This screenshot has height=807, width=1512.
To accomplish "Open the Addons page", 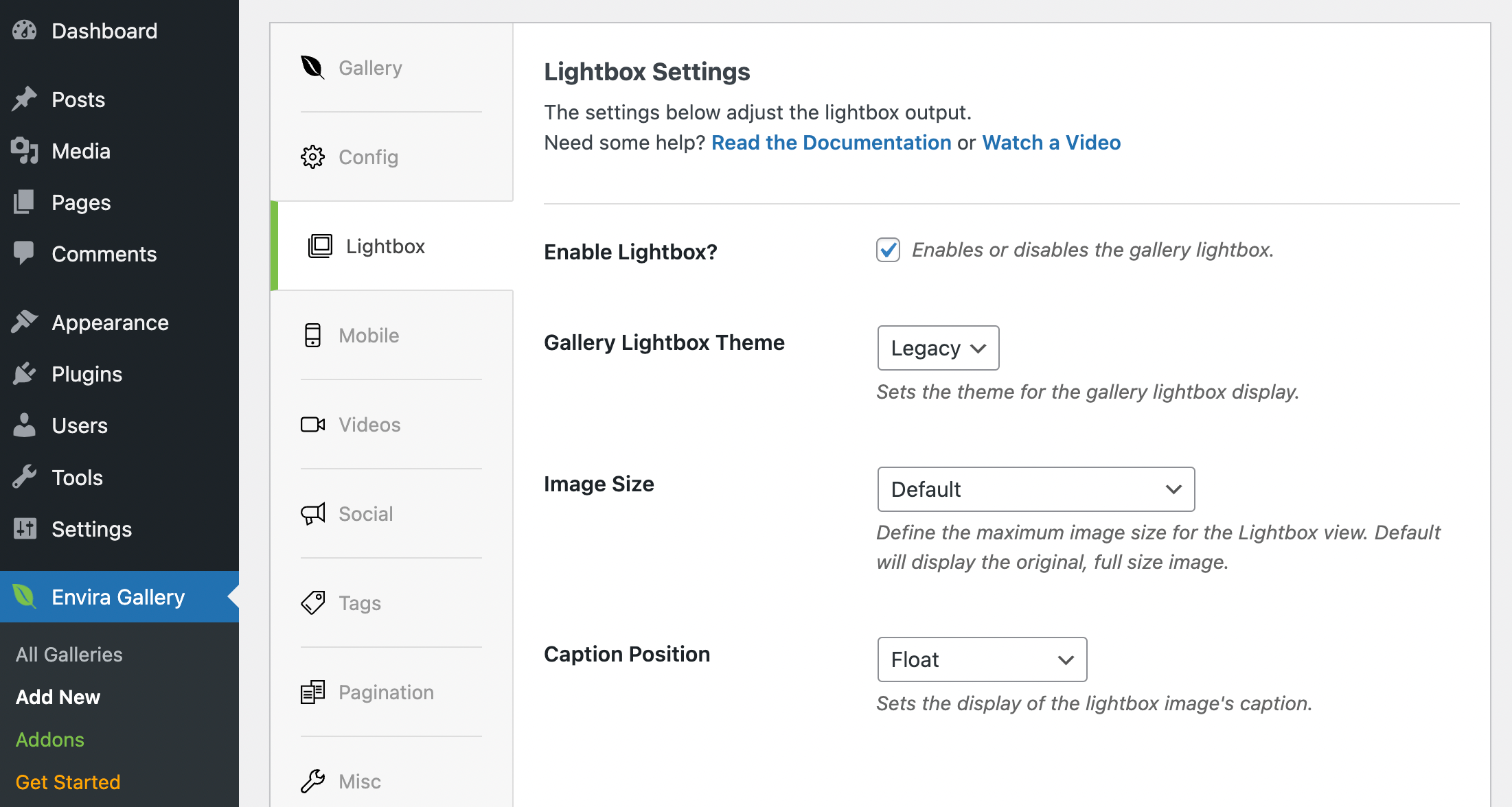I will tap(49, 740).
